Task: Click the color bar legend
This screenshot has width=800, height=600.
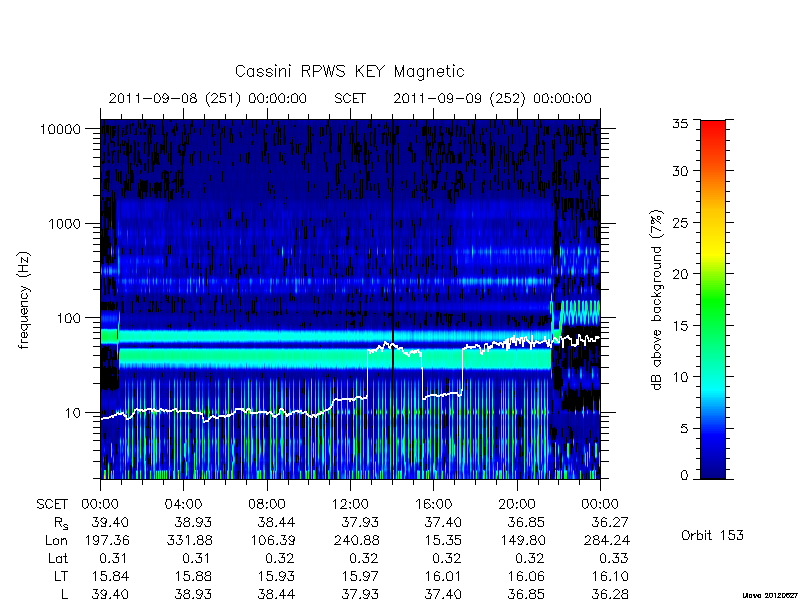Action: [713, 299]
